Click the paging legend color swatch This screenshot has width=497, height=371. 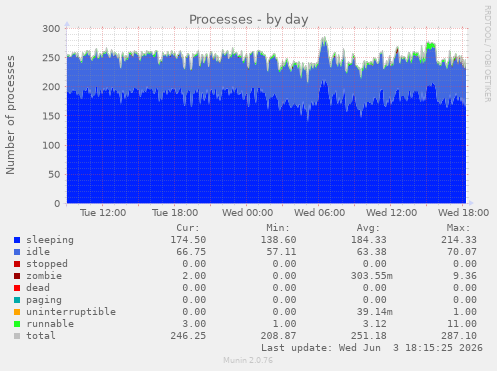click(x=17, y=300)
